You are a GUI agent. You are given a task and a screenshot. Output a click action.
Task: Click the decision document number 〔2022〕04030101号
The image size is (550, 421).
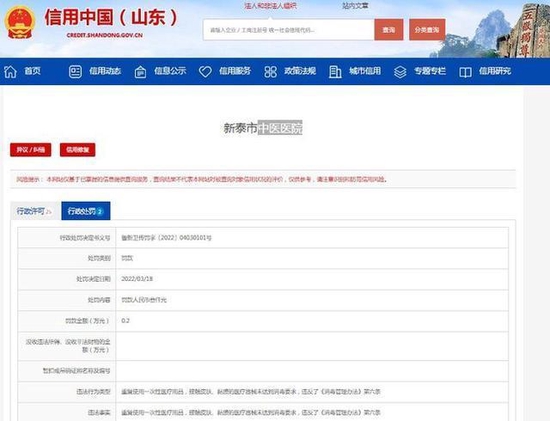[167, 238]
